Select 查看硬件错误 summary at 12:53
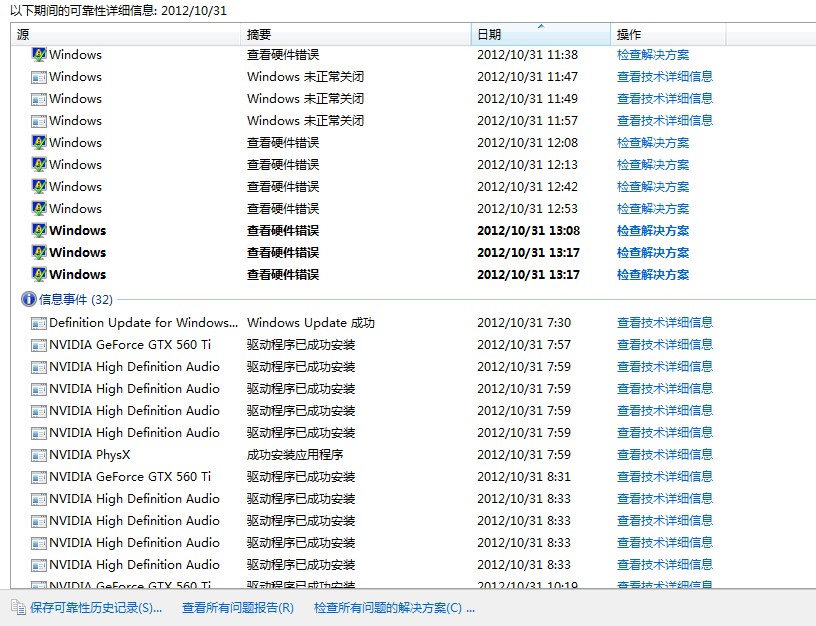The height and width of the screenshot is (626, 816). coord(283,208)
